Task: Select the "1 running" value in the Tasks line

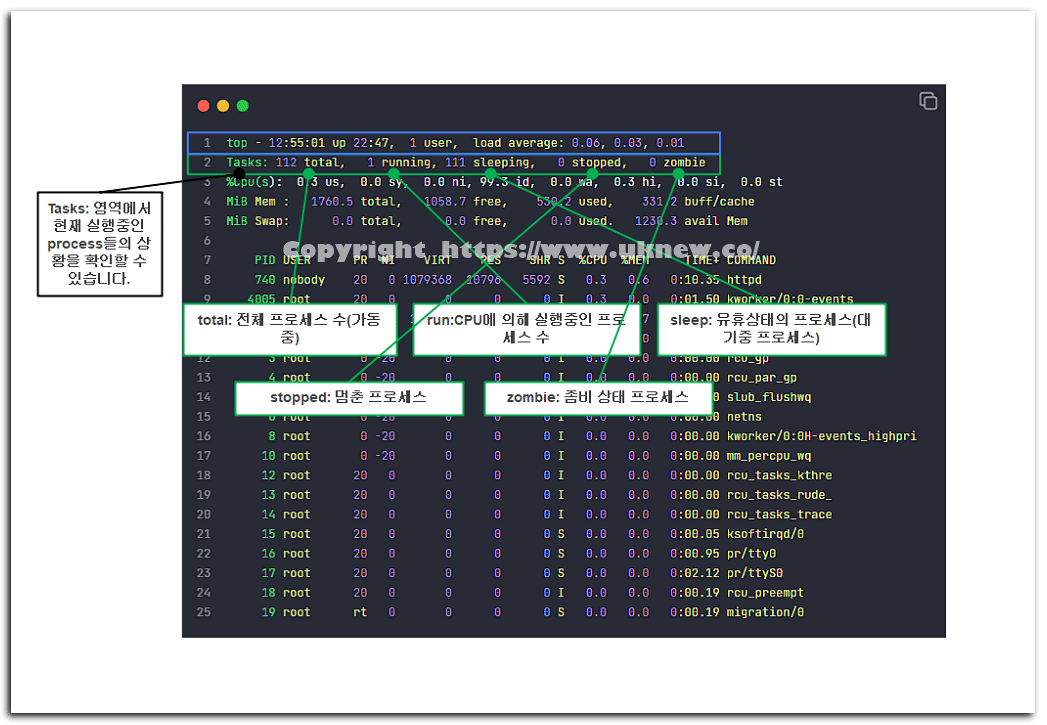Action: 399,162
